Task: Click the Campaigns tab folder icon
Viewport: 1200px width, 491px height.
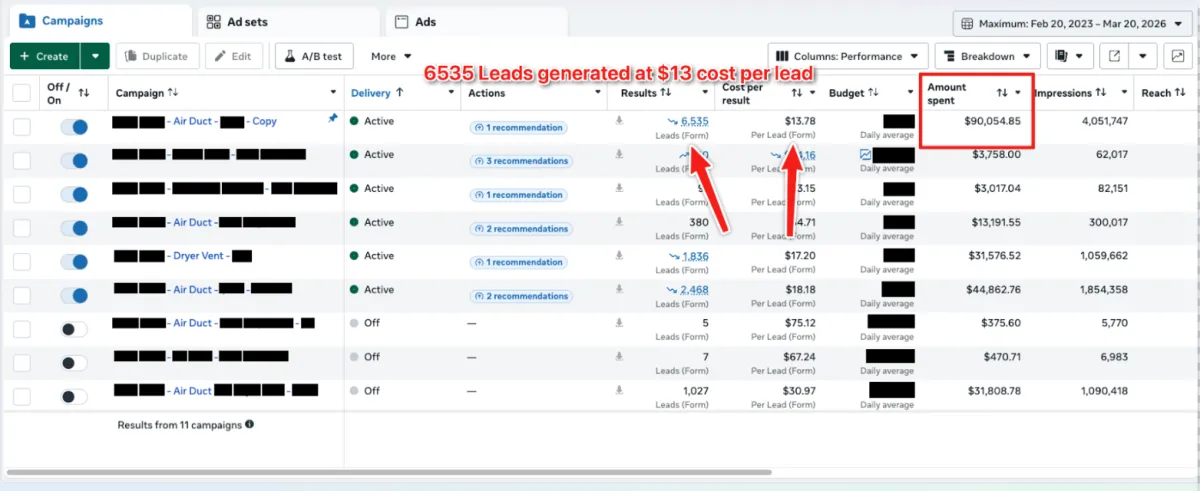Action: pos(26,20)
